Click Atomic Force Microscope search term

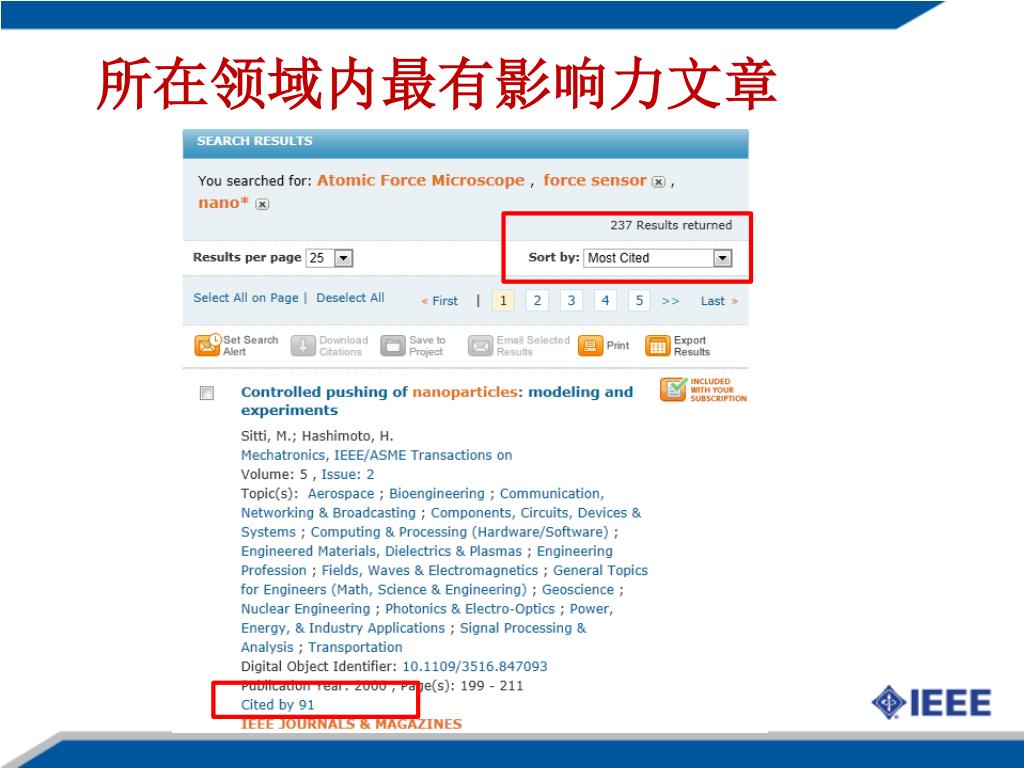[421, 180]
